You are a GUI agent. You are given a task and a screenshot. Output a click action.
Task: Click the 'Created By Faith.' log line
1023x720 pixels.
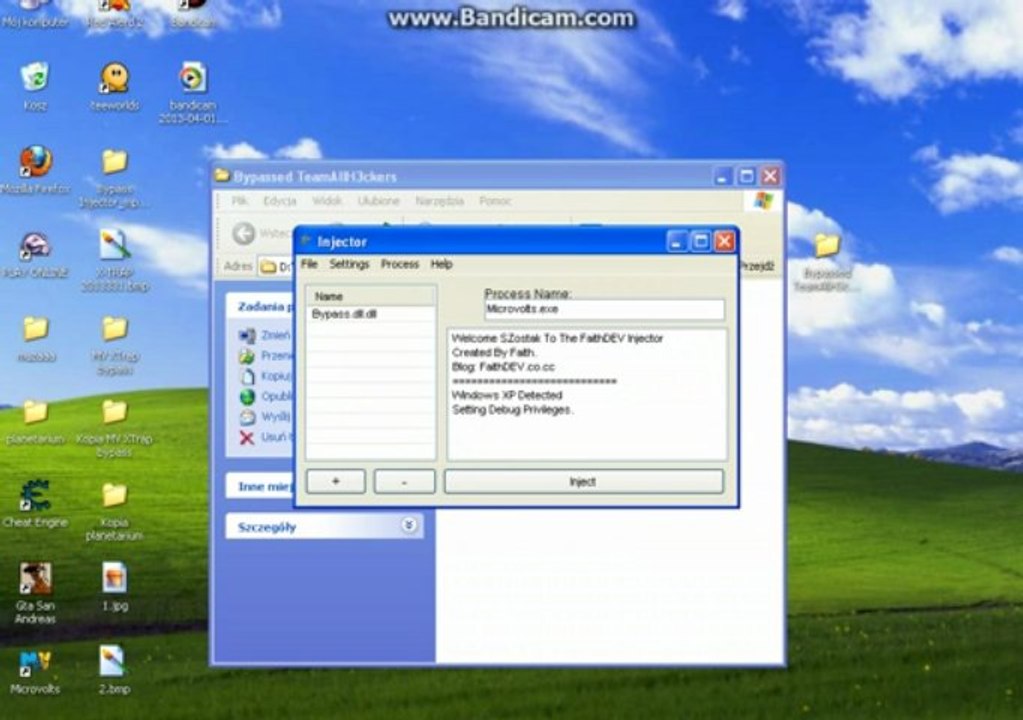(494, 352)
